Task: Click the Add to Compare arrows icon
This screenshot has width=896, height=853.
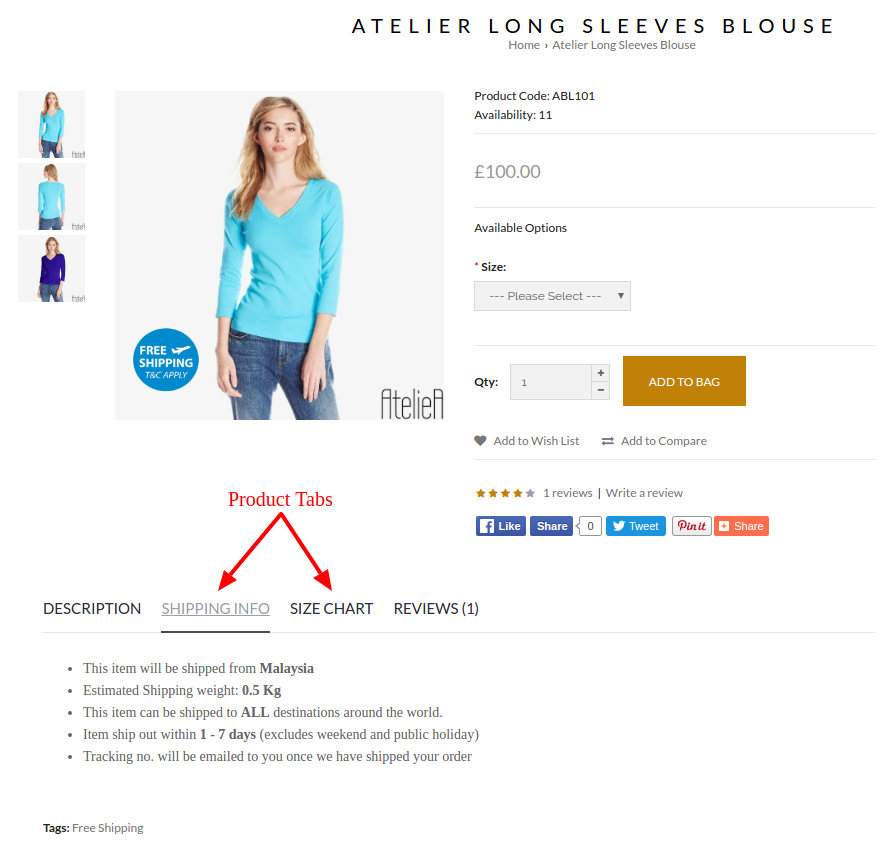Action: click(607, 441)
